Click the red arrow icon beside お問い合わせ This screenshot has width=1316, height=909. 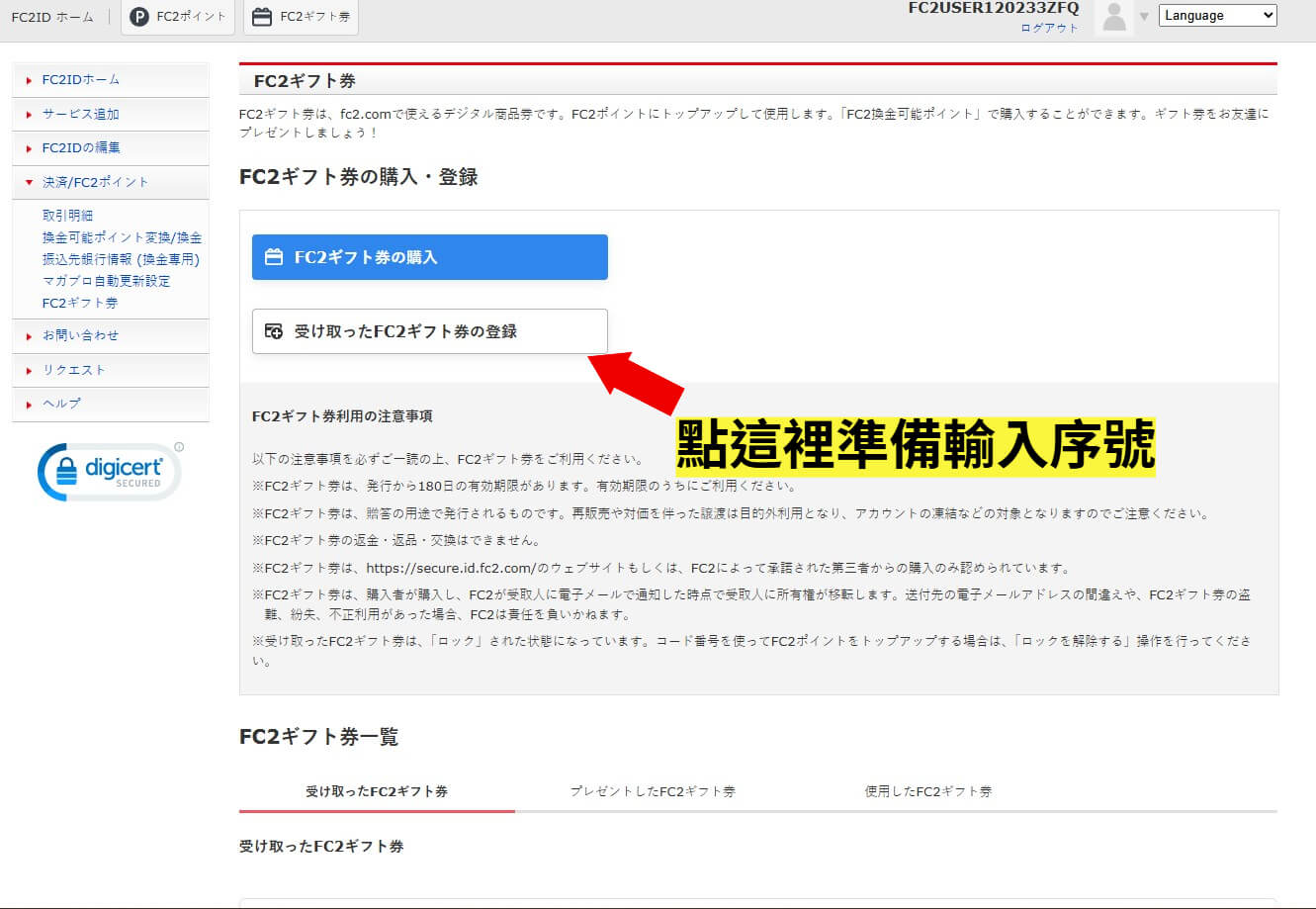(x=27, y=336)
